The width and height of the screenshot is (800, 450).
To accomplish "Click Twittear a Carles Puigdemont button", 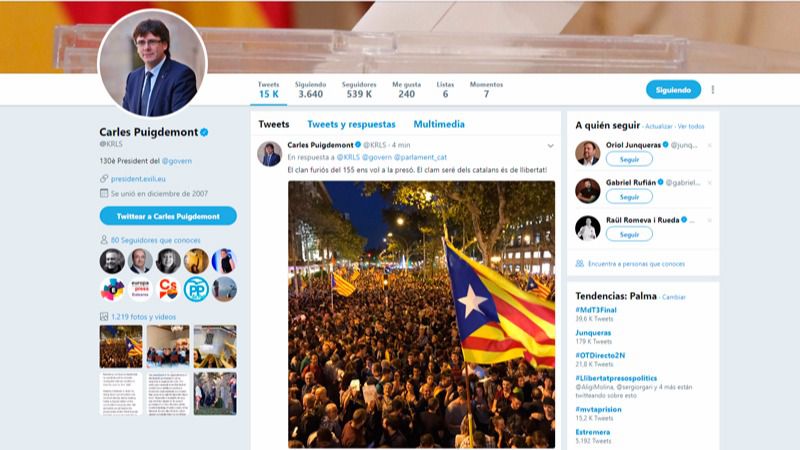I will point(168,216).
